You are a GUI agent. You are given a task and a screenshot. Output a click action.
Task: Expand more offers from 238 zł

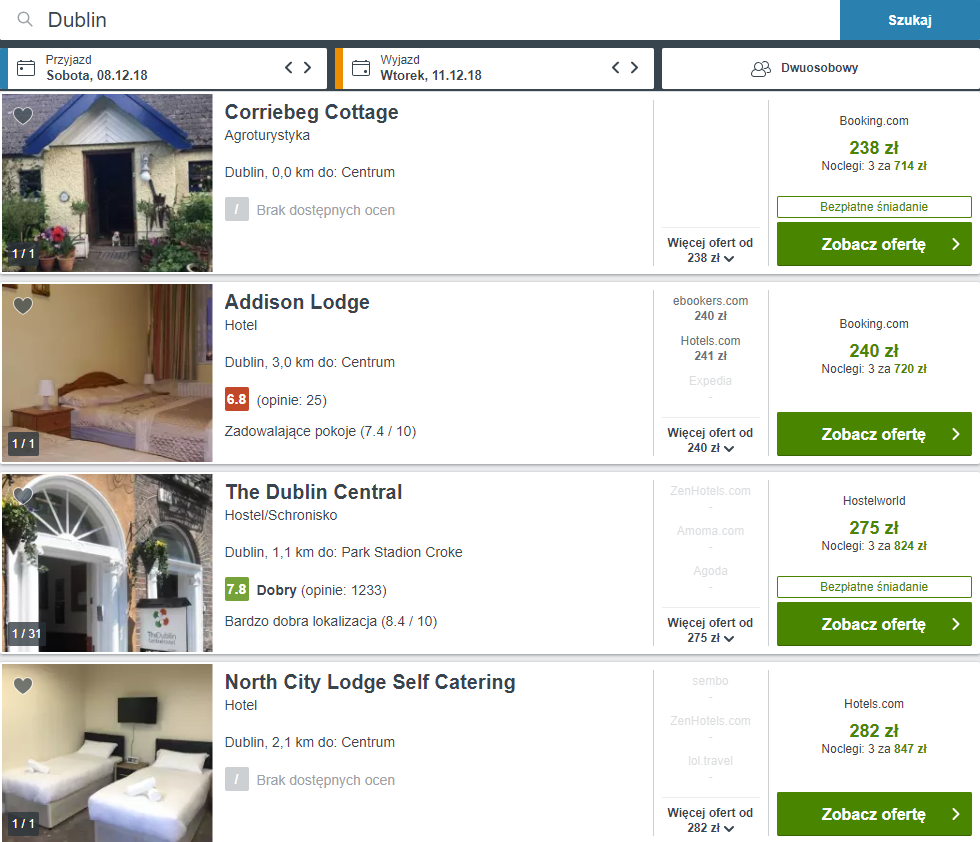click(710, 250)
